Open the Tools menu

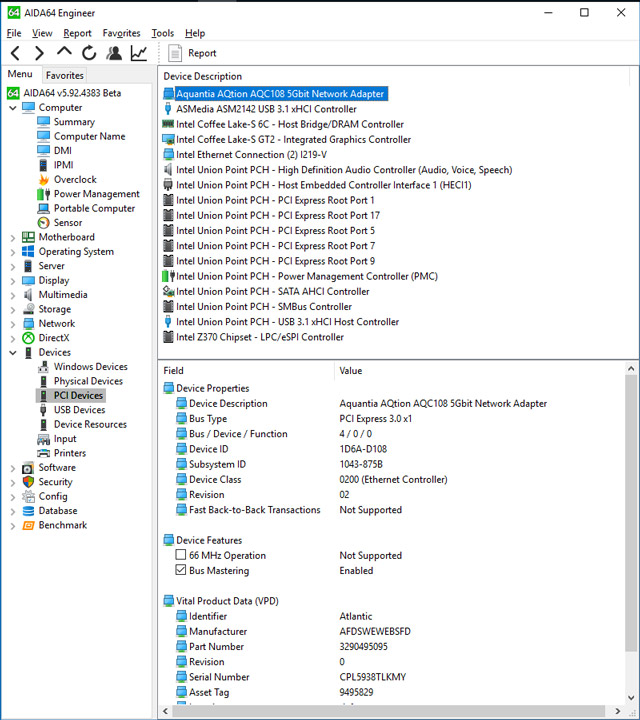(163, 33)
